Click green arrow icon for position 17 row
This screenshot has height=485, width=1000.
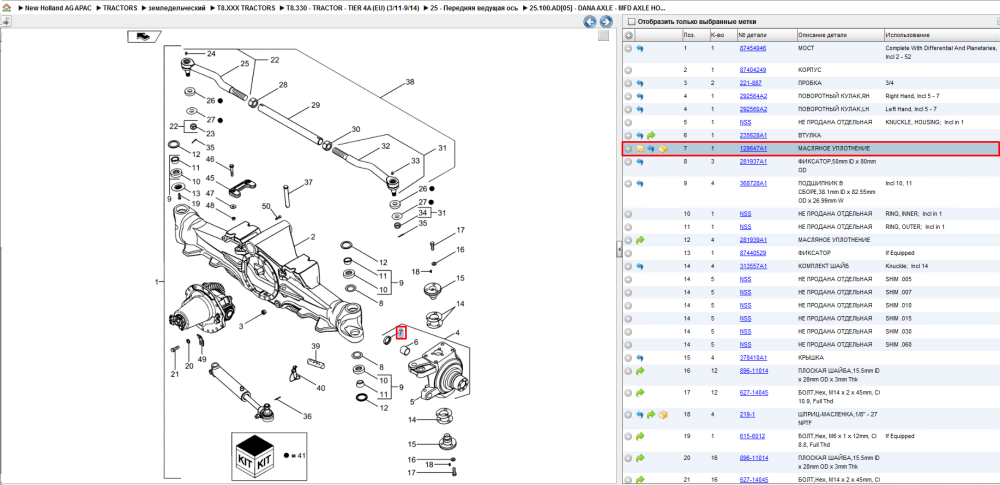(x=640, y=392)
